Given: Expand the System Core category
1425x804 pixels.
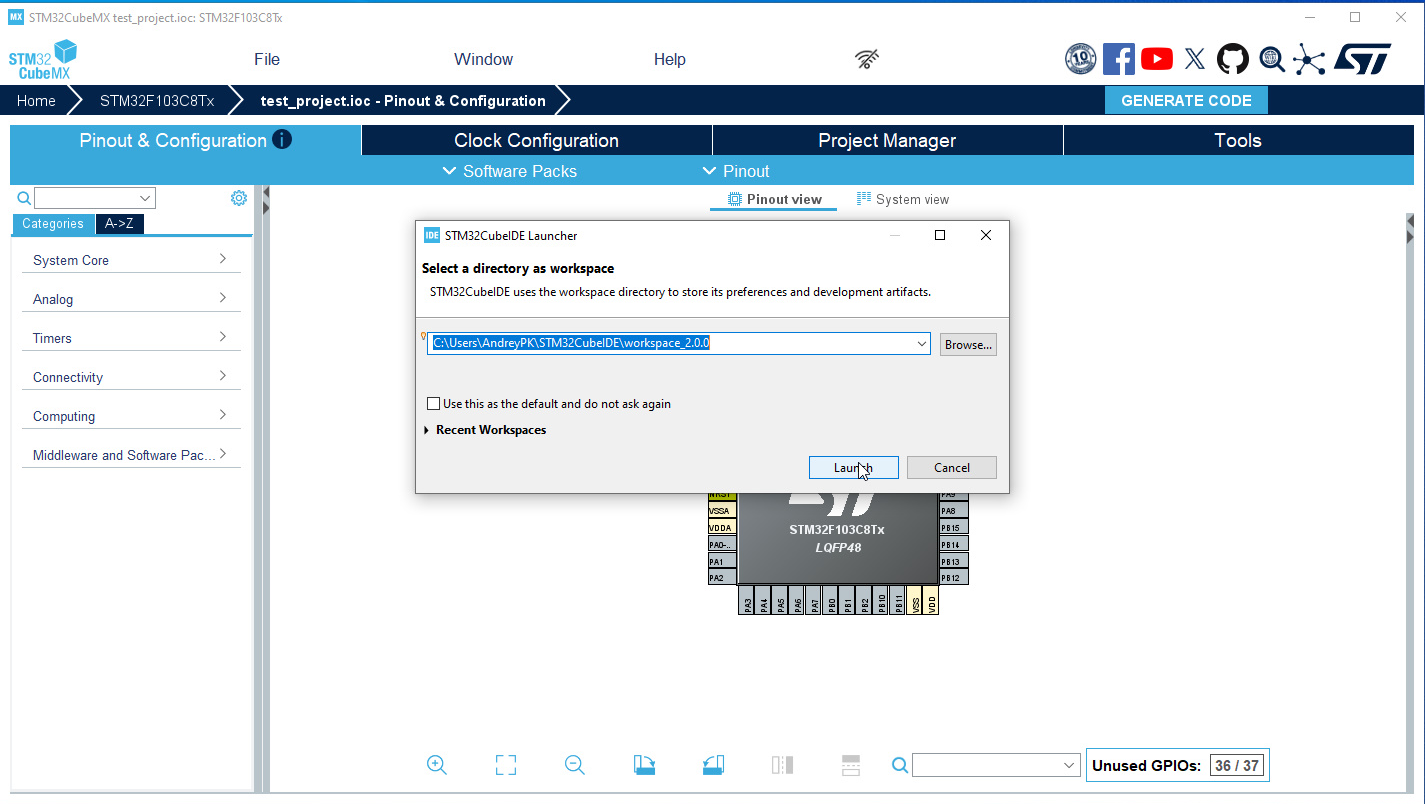Looking at the screenshot, I should [x=131, y=260].
